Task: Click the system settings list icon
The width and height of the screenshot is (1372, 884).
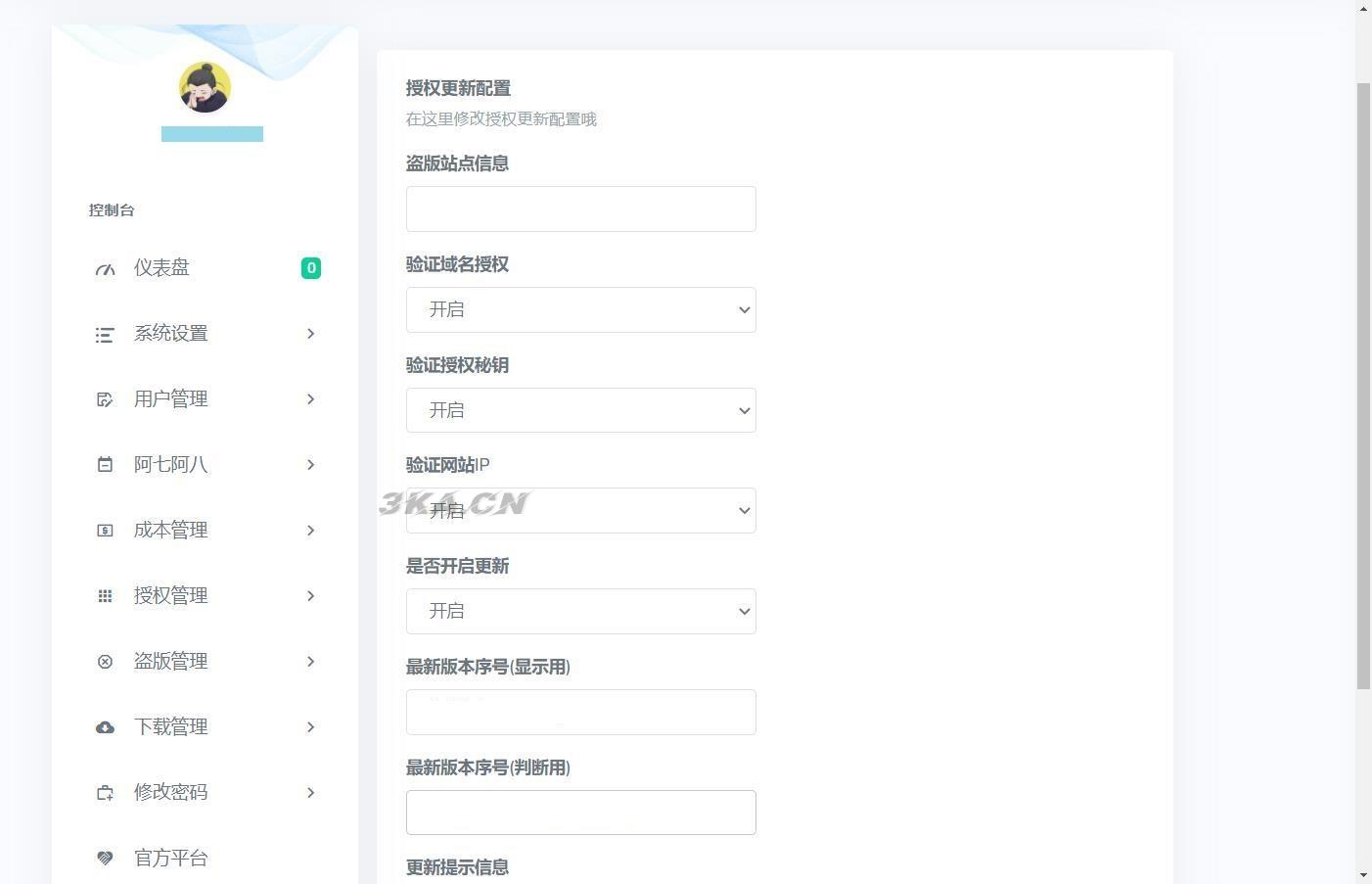Action: [x=105, y=335]
